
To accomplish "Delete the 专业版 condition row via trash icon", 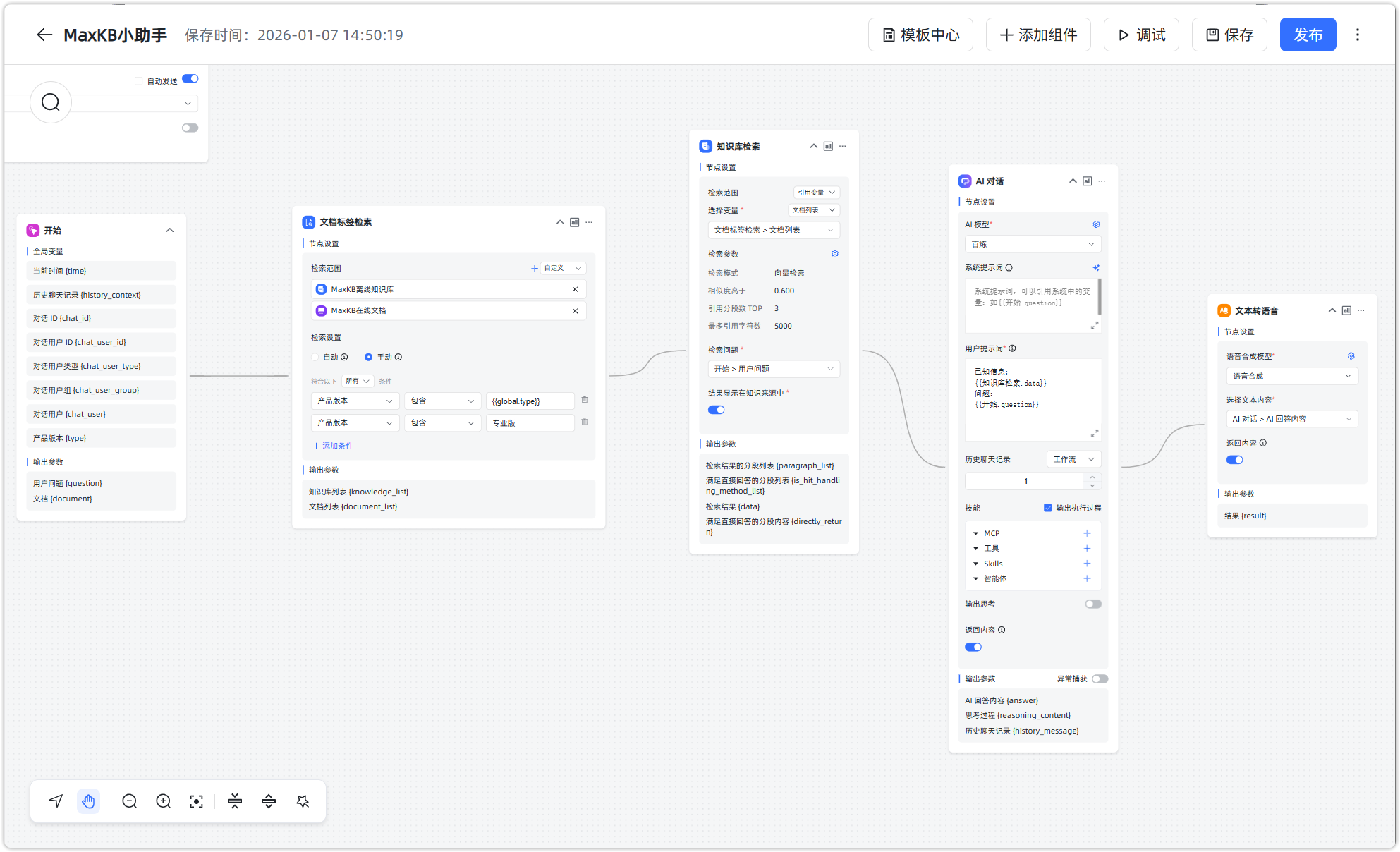I will coord(585,422).
